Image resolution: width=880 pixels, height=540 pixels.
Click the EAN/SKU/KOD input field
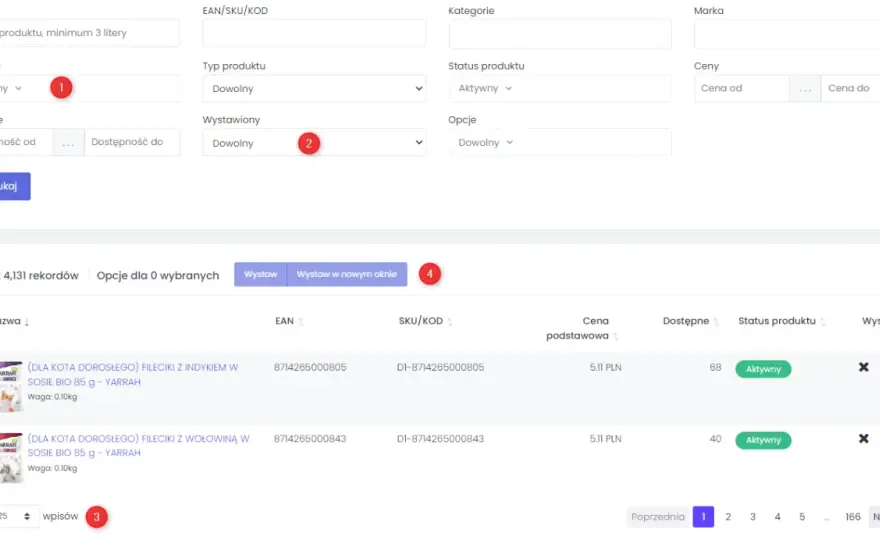[x=314, y=33]
